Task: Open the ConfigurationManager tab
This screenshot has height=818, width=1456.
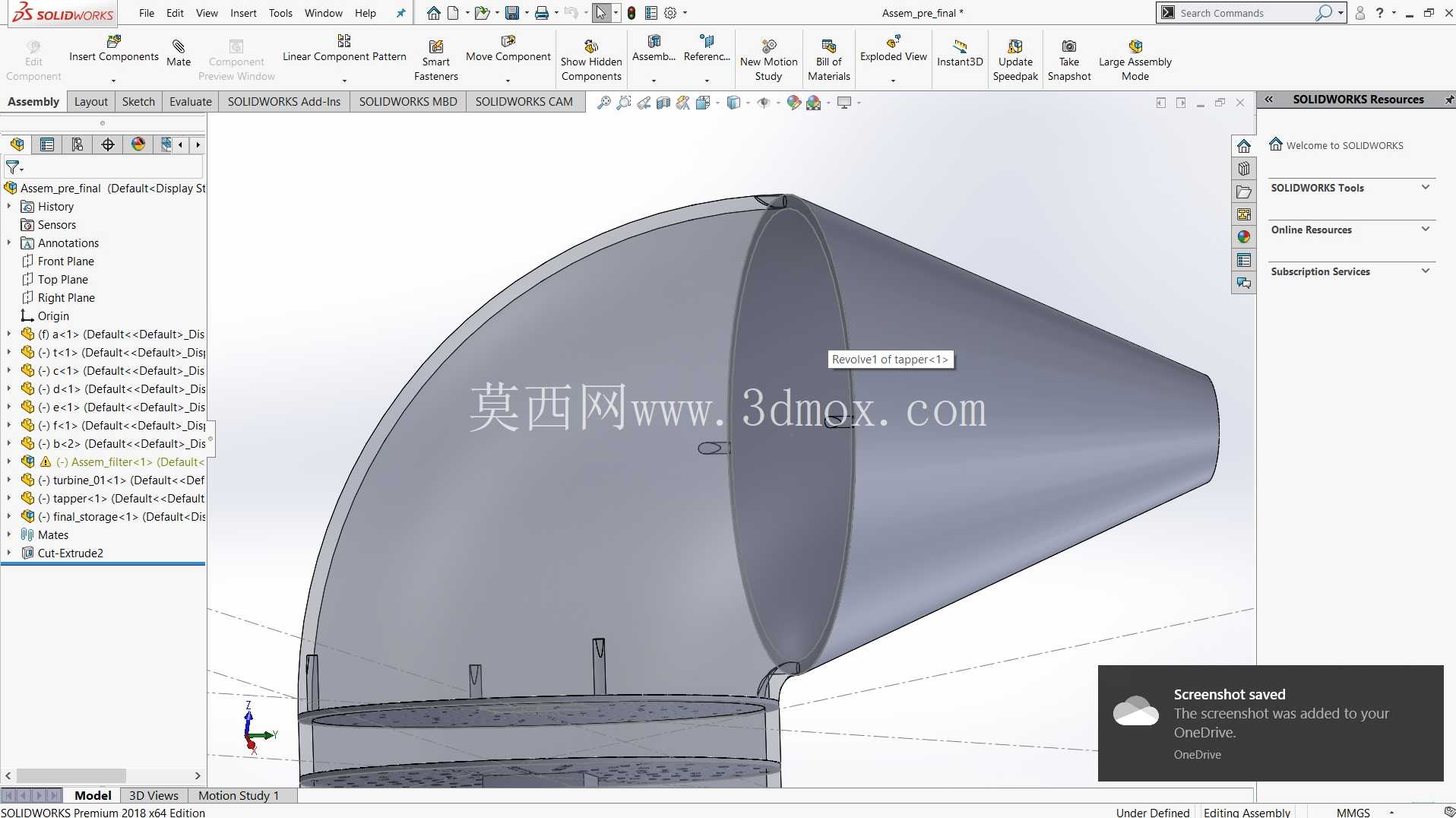Action: click(78, 144)
